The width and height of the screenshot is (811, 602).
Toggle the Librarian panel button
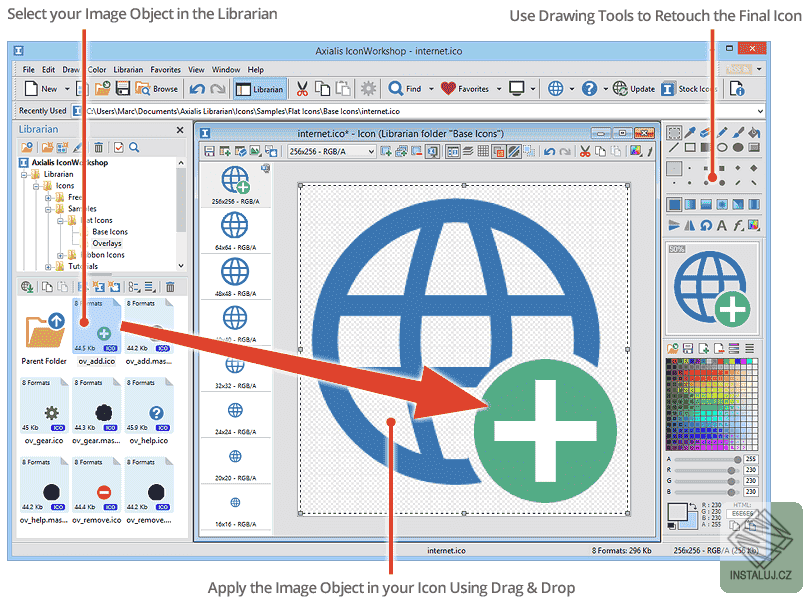pos(260,89)
